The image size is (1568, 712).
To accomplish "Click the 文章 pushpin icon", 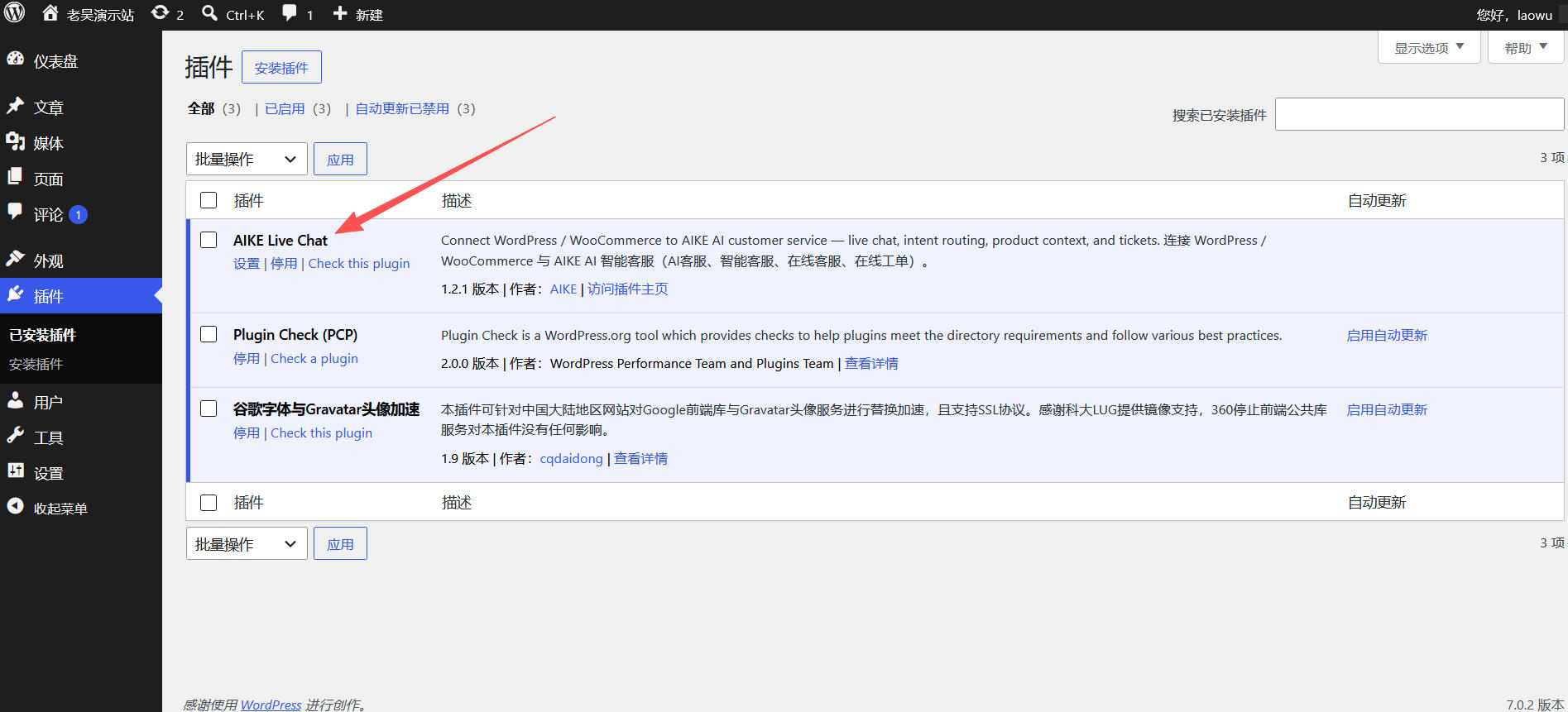I will pos(16,106).
